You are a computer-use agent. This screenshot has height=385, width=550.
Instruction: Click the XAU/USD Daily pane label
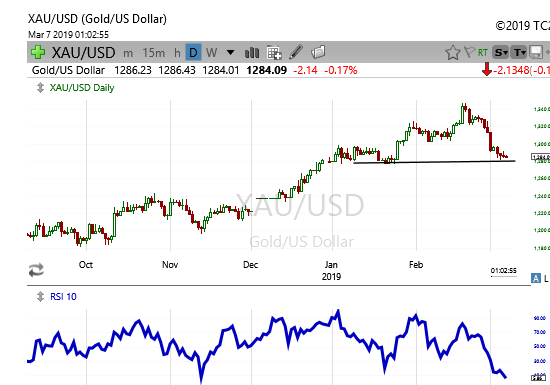[82, 88]
